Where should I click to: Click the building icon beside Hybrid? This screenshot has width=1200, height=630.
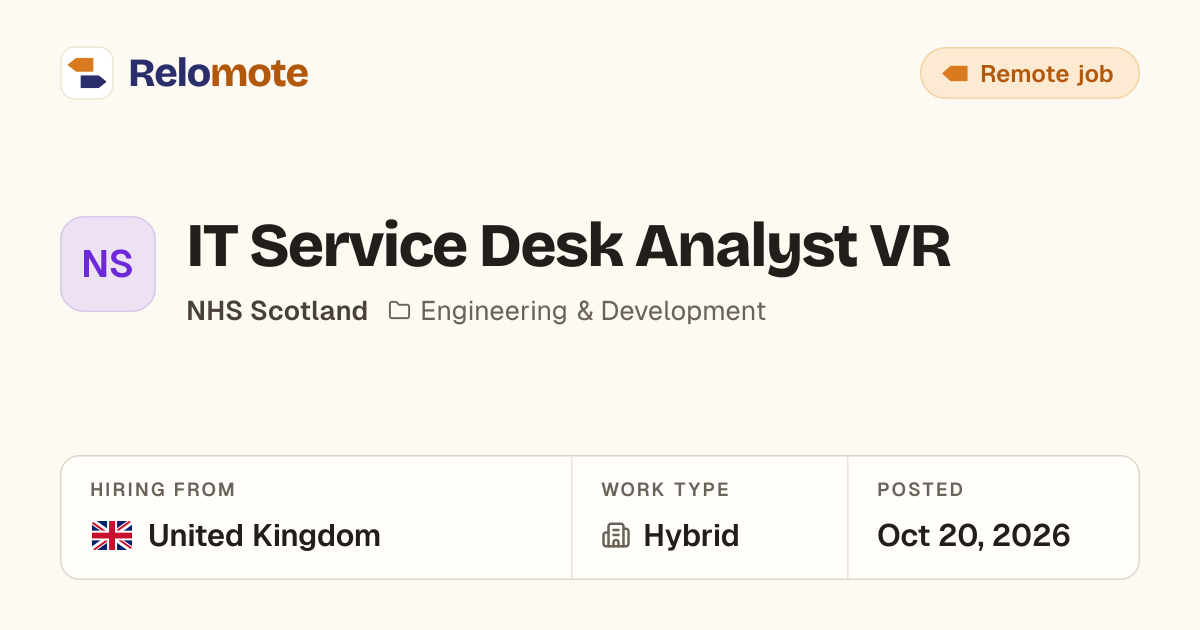(616, 536)
